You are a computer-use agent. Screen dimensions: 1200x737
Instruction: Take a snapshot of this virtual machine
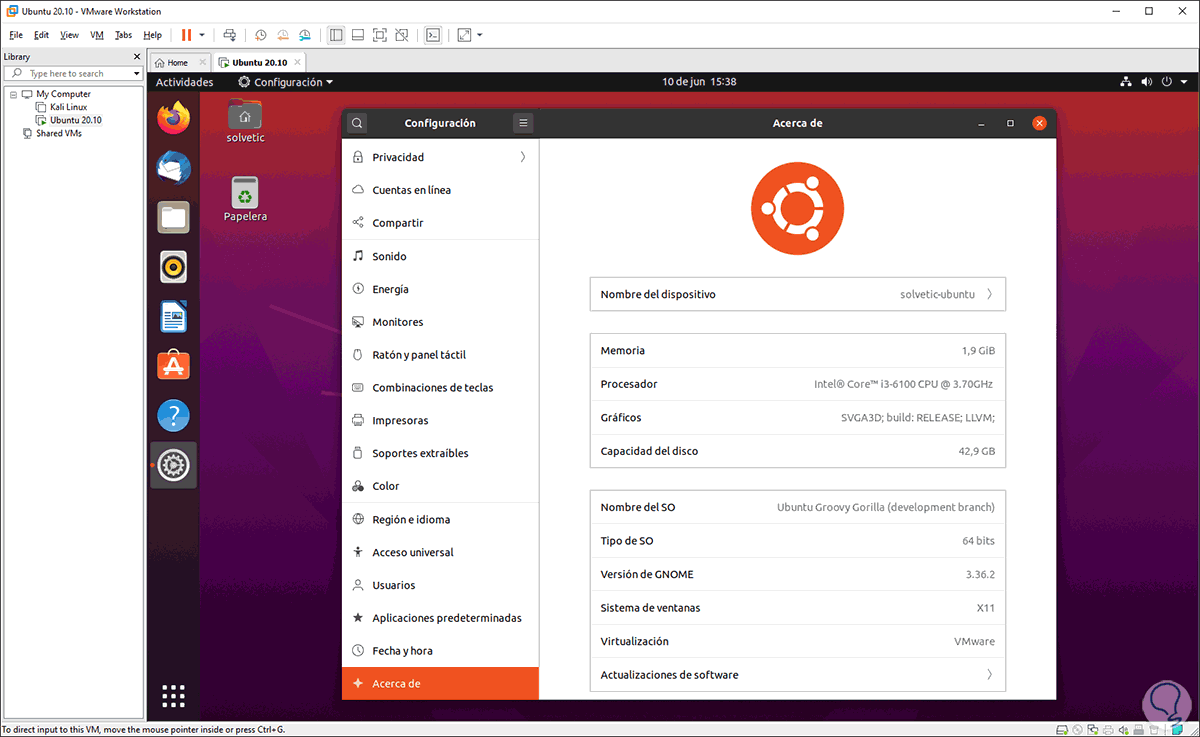point(261,35)
